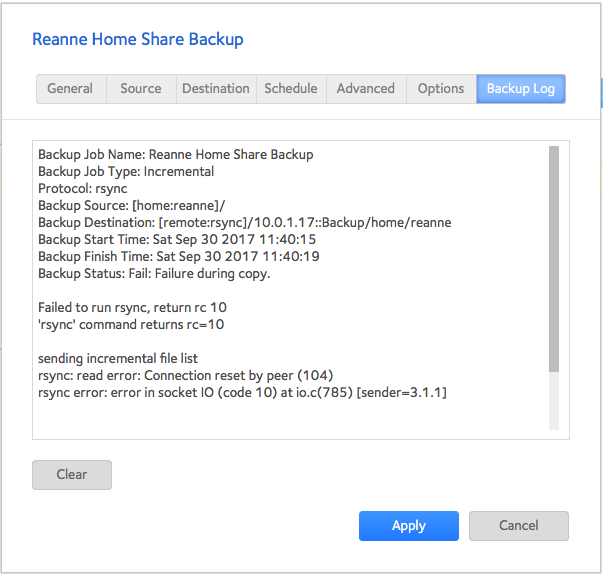Go to the Schedule tab

[x=291, y=89]
